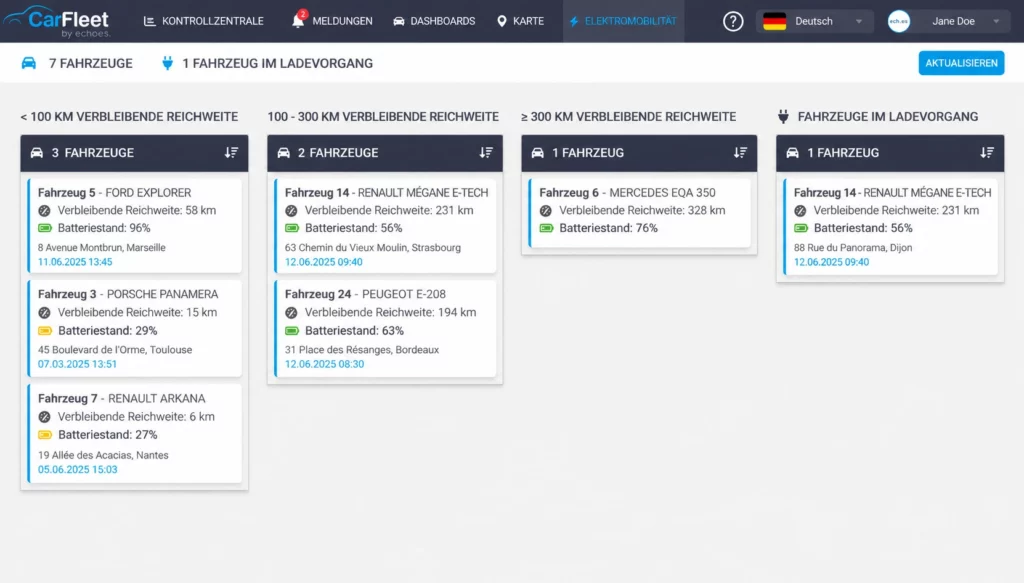Open the Karte map view
Image resolution: width=1024 pixels, height=583 pixels.
520,21
